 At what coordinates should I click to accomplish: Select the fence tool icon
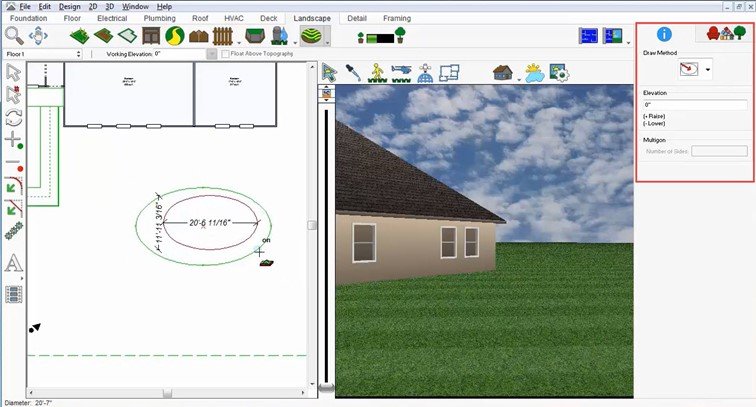222,36
